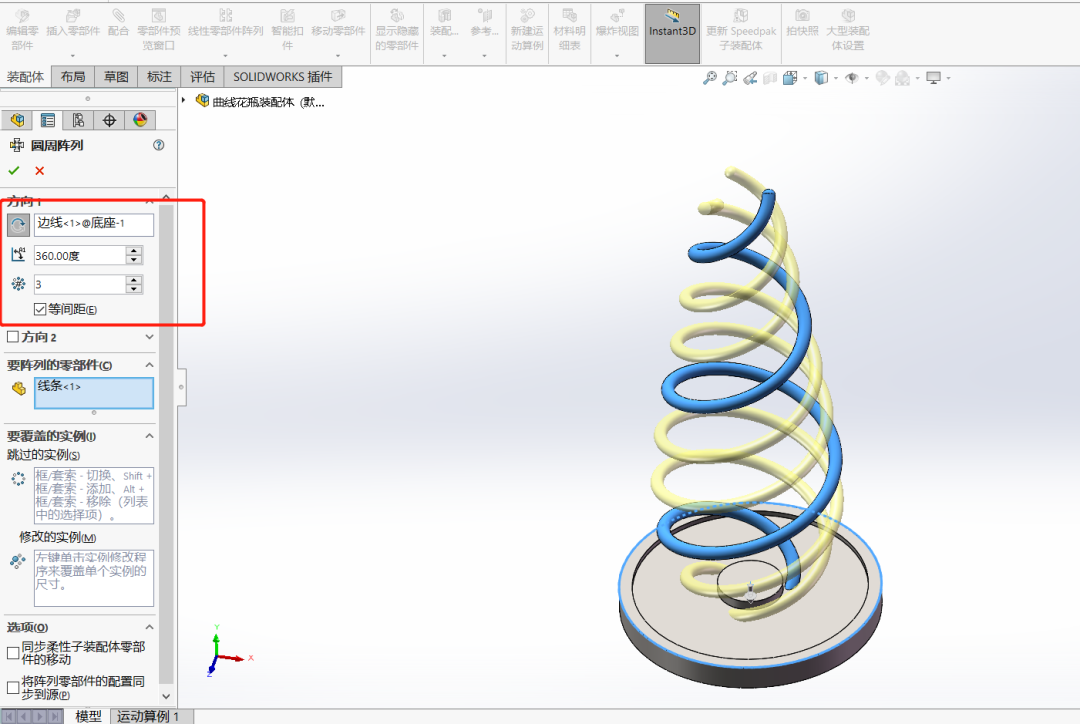Uncheck the 等间距 equal spacing checkbox
Screen dimensions: 1080x724
40,309
